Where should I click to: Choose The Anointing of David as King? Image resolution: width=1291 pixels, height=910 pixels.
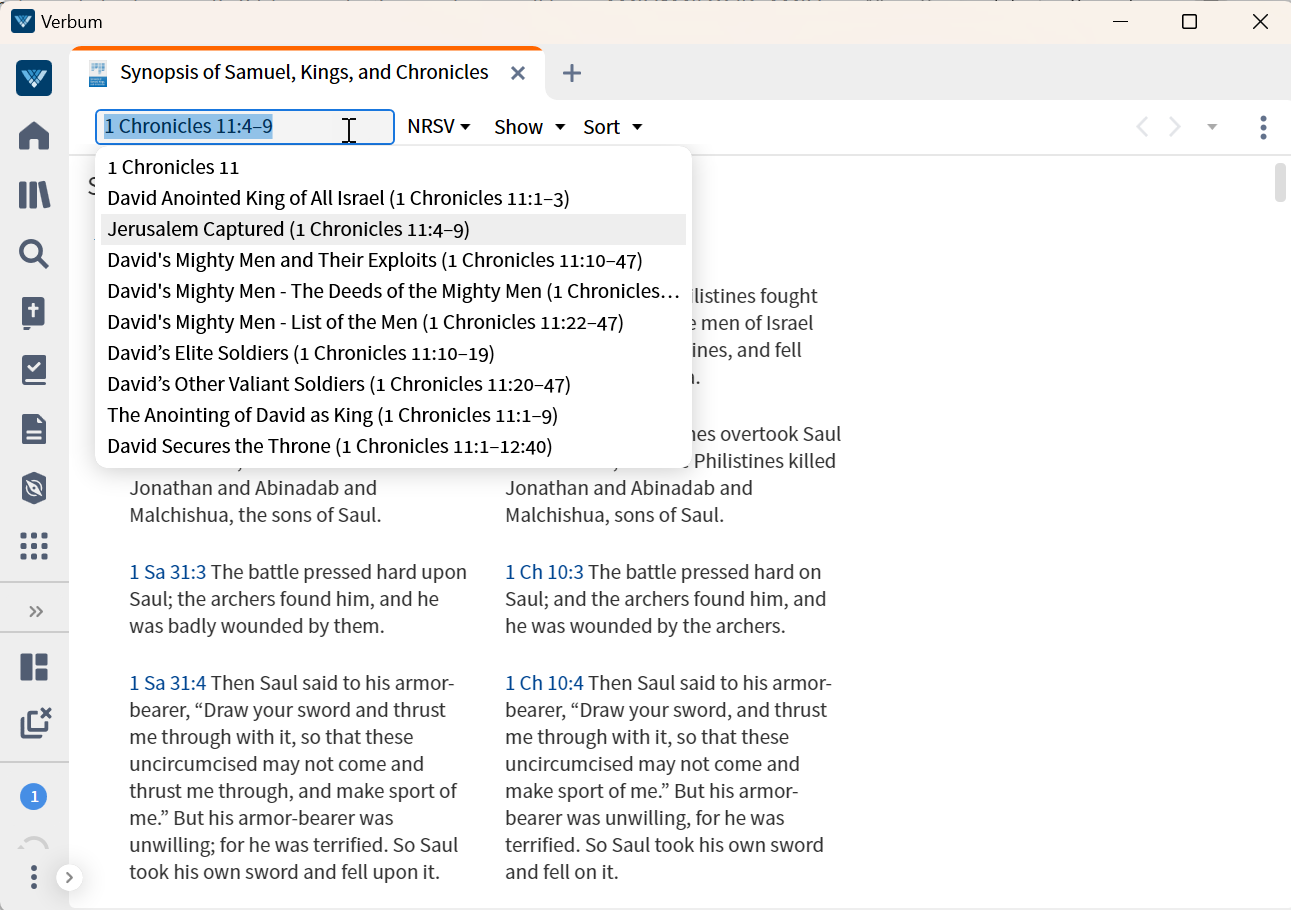(x=393, y=415)
